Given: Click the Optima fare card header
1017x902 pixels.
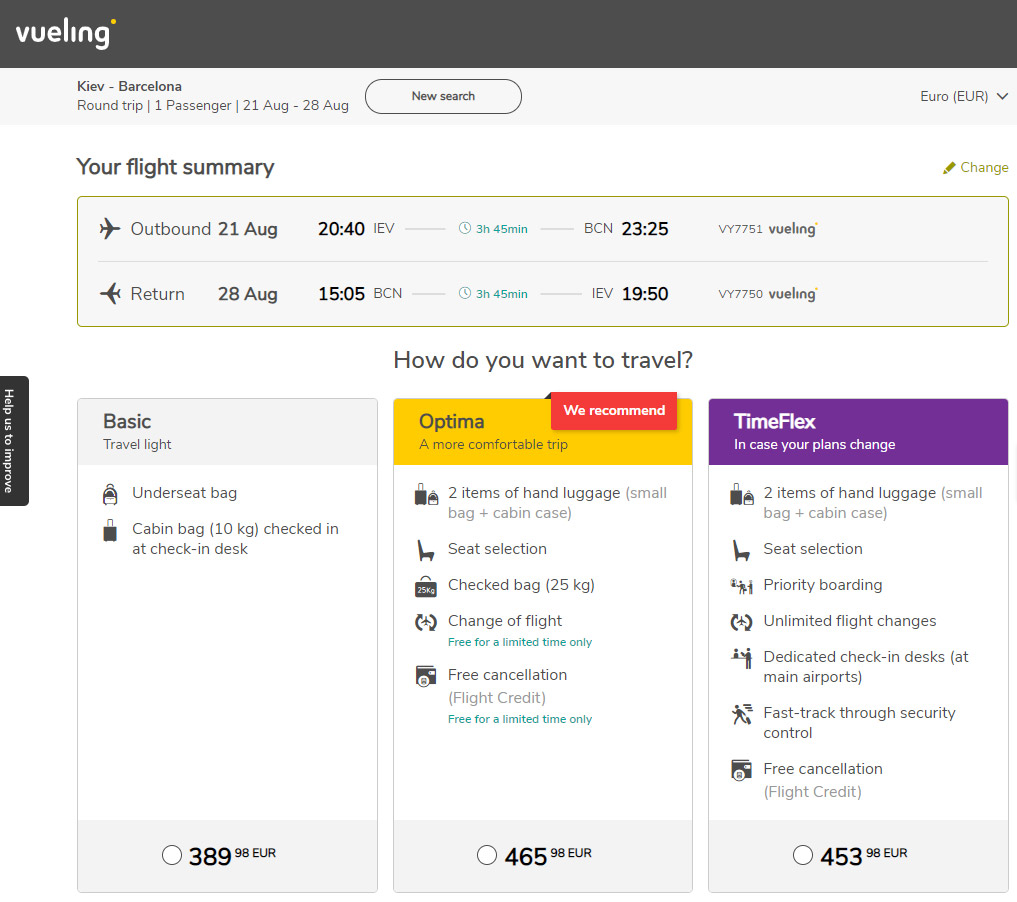Looking at the screenshot, I should point(543,432).
